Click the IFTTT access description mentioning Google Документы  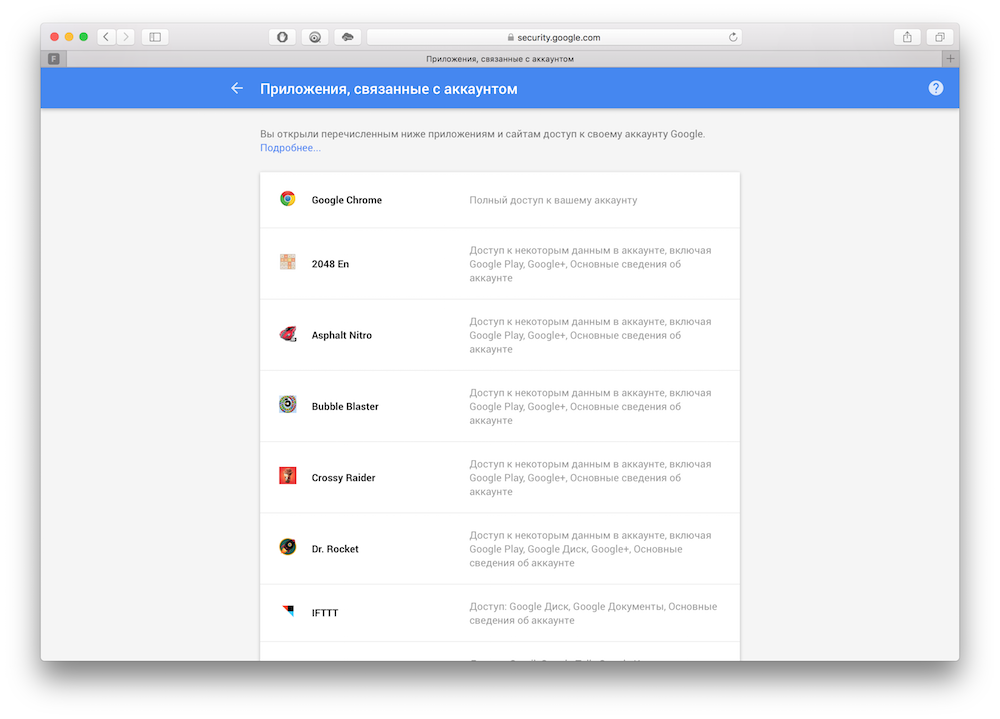pos(593,613)
